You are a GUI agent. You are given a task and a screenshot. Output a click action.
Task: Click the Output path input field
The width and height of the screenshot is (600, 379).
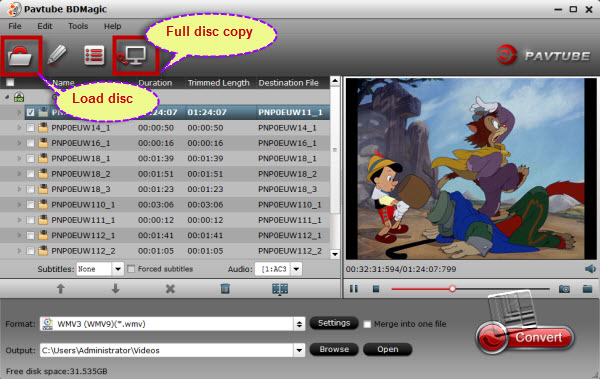pos(167,350)
